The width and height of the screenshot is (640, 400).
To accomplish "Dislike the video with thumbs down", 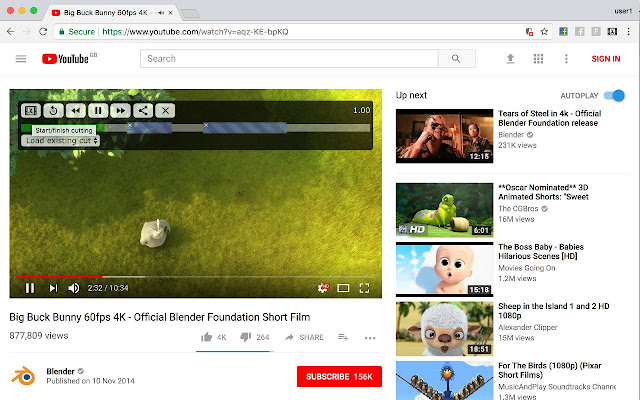I will (246, 337).
